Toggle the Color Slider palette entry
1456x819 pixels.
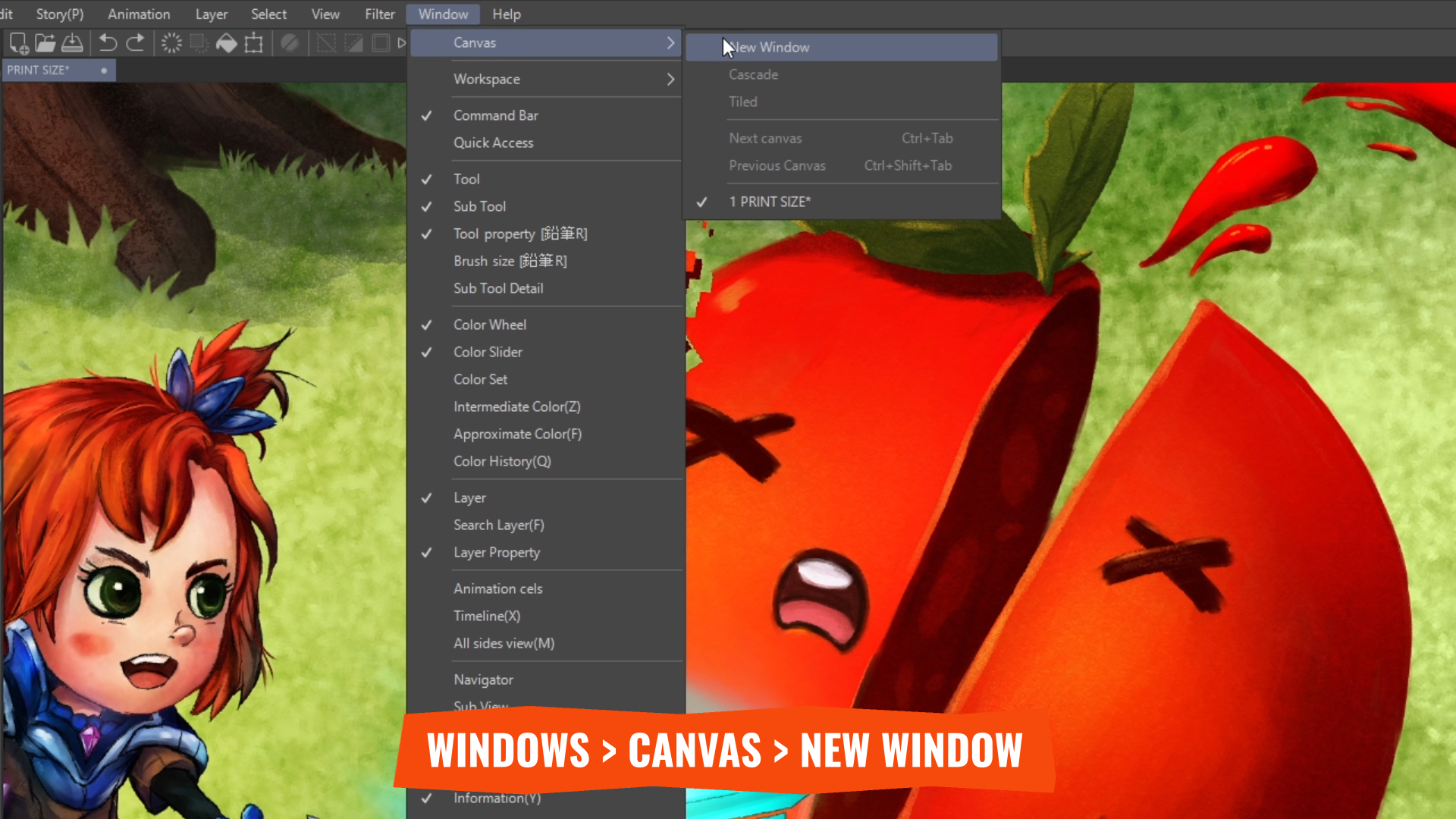tap(544, 352)
